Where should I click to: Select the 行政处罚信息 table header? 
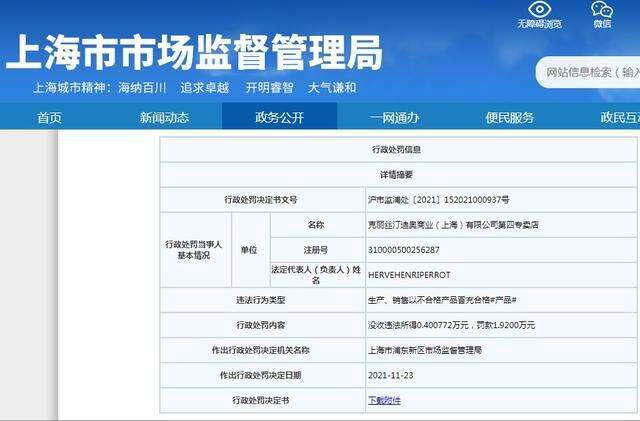pyautogui.click(x=398, y=150)
